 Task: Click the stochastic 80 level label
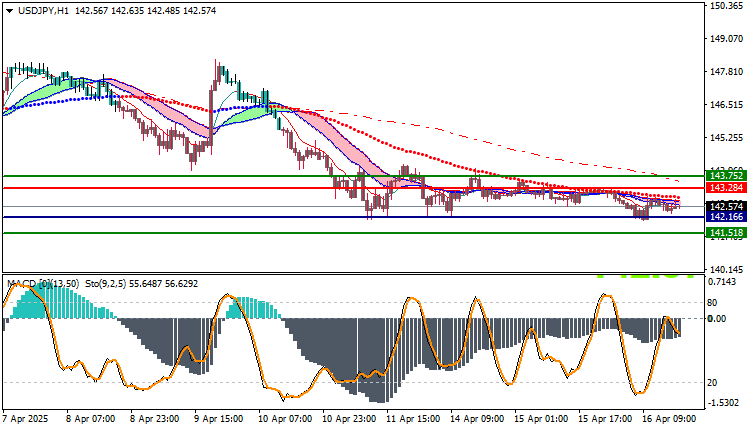click(x=712, y=303)
